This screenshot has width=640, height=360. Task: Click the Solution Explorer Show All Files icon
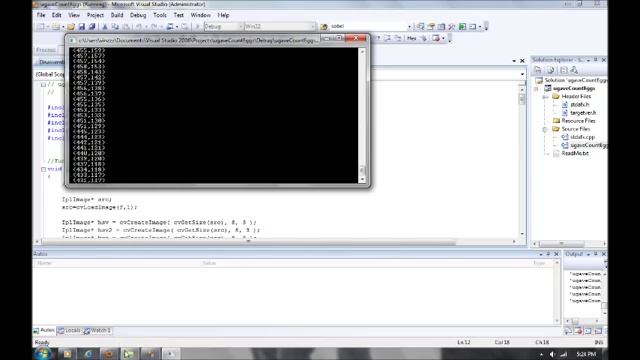tap(550, 70)
